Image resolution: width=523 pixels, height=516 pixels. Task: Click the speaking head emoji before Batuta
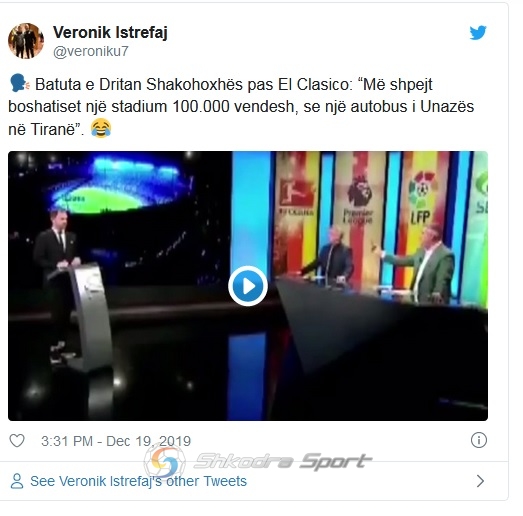point(20,84)
